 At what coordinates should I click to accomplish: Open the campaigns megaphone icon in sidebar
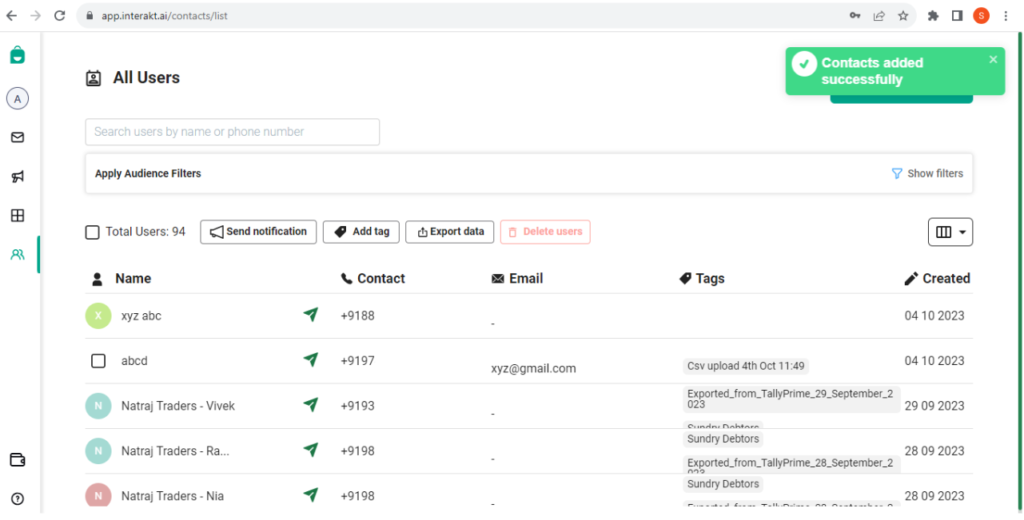pos(17,177)
